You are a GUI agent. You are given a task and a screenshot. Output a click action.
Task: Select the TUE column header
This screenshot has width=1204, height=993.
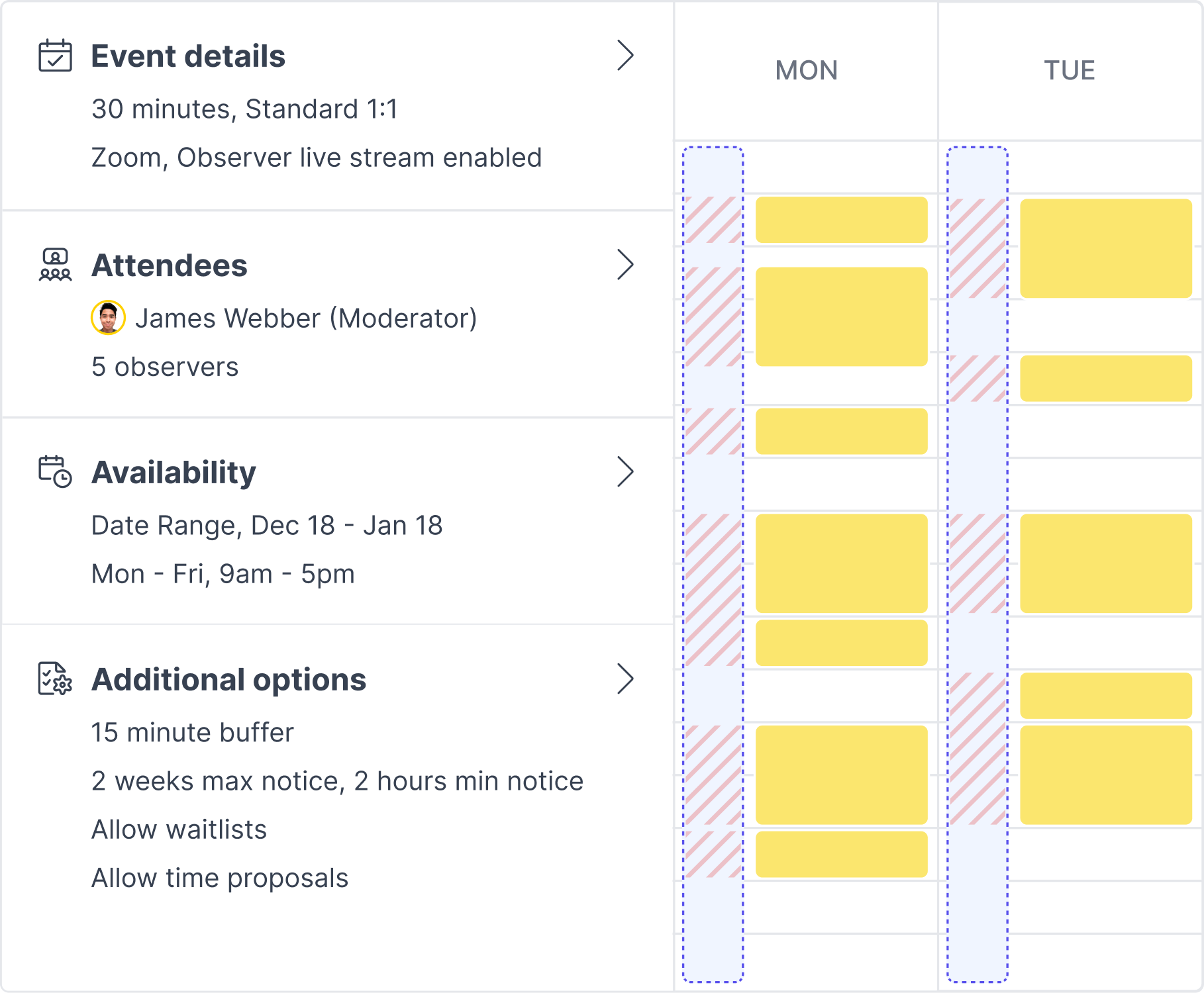1070,71
